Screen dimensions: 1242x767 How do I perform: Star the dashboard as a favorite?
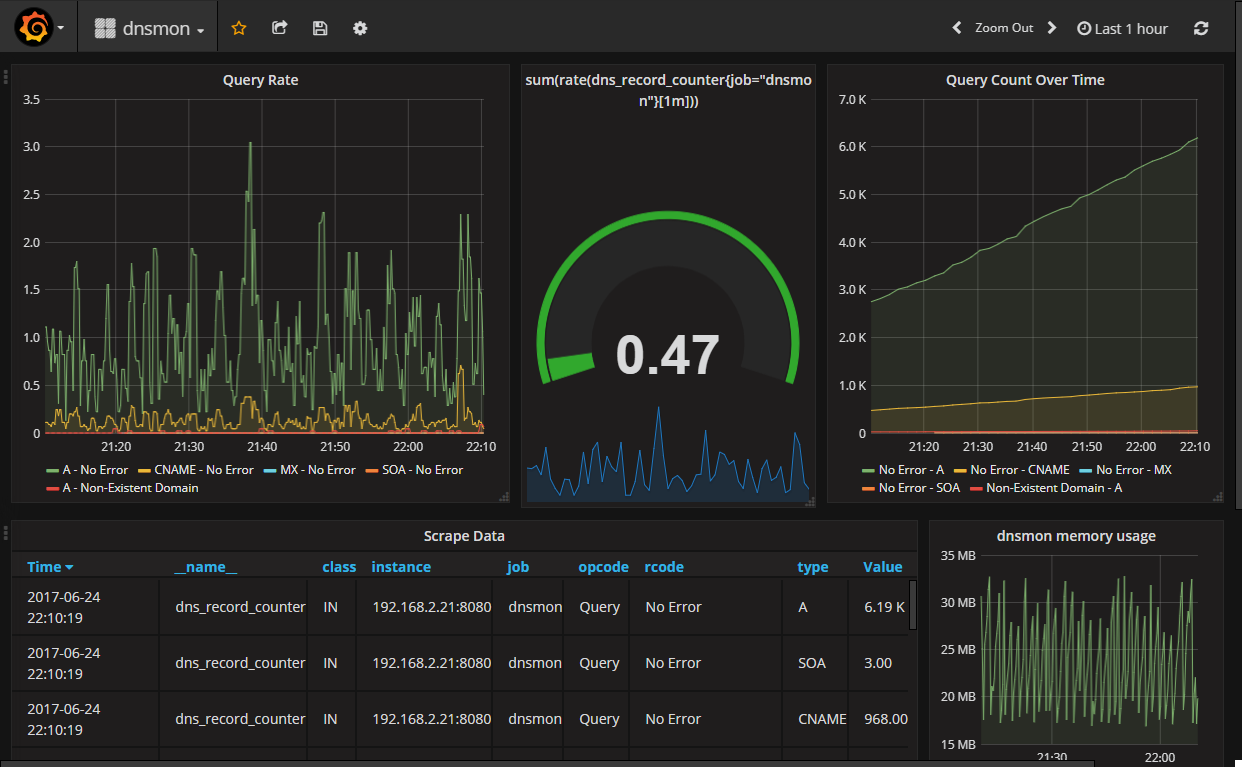239,28
